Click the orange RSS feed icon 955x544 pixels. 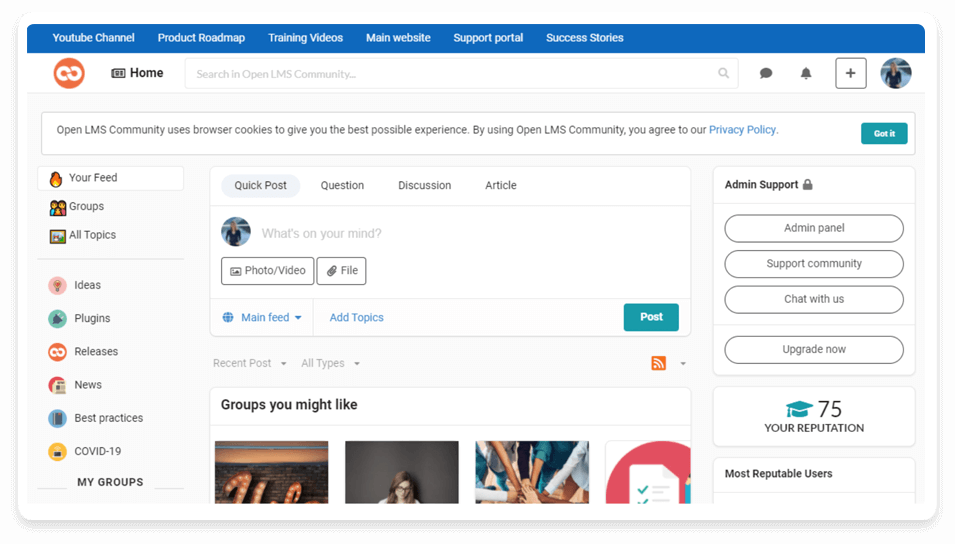coord(658,363)
